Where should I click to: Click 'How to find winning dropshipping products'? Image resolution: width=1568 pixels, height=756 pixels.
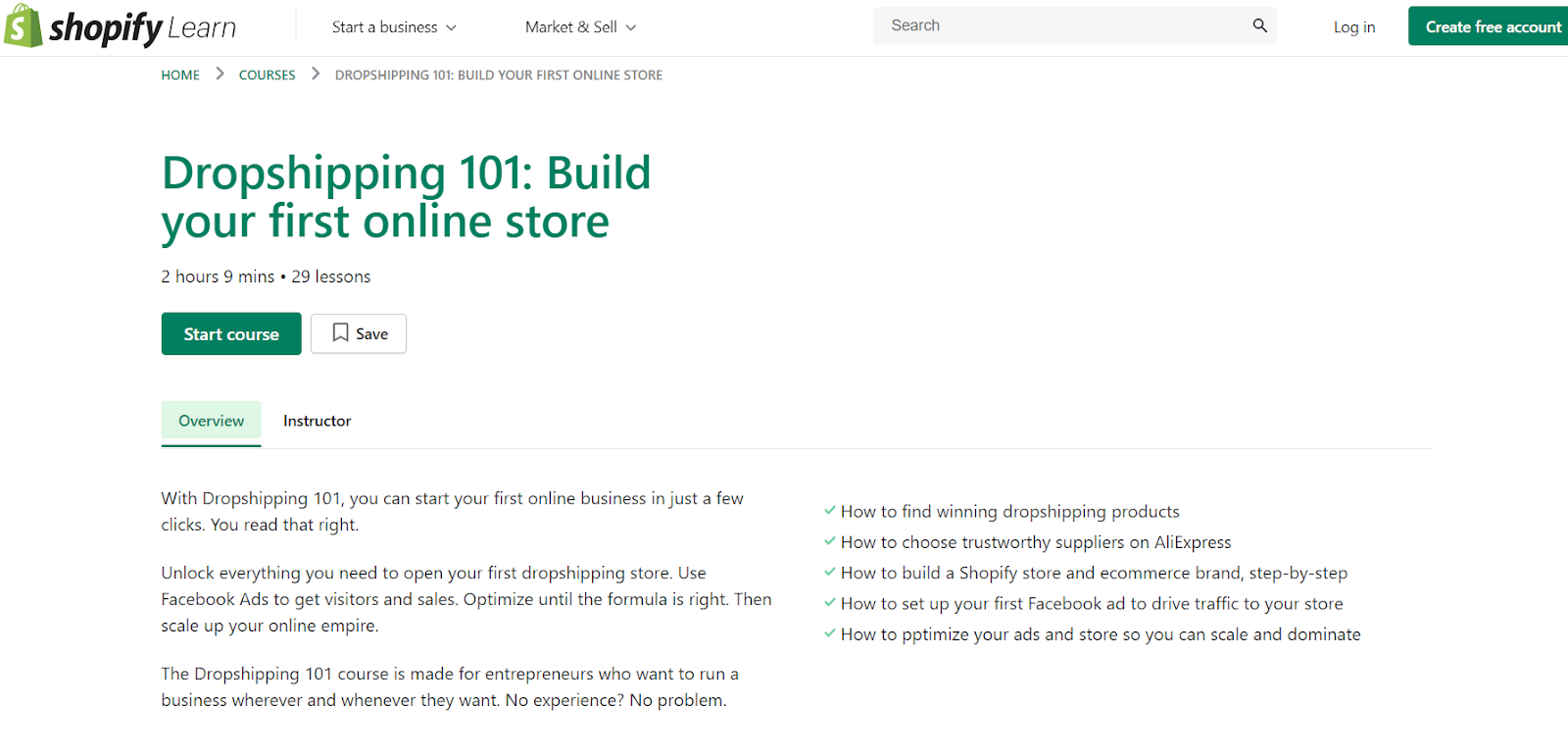click(x=1009, y=512)
